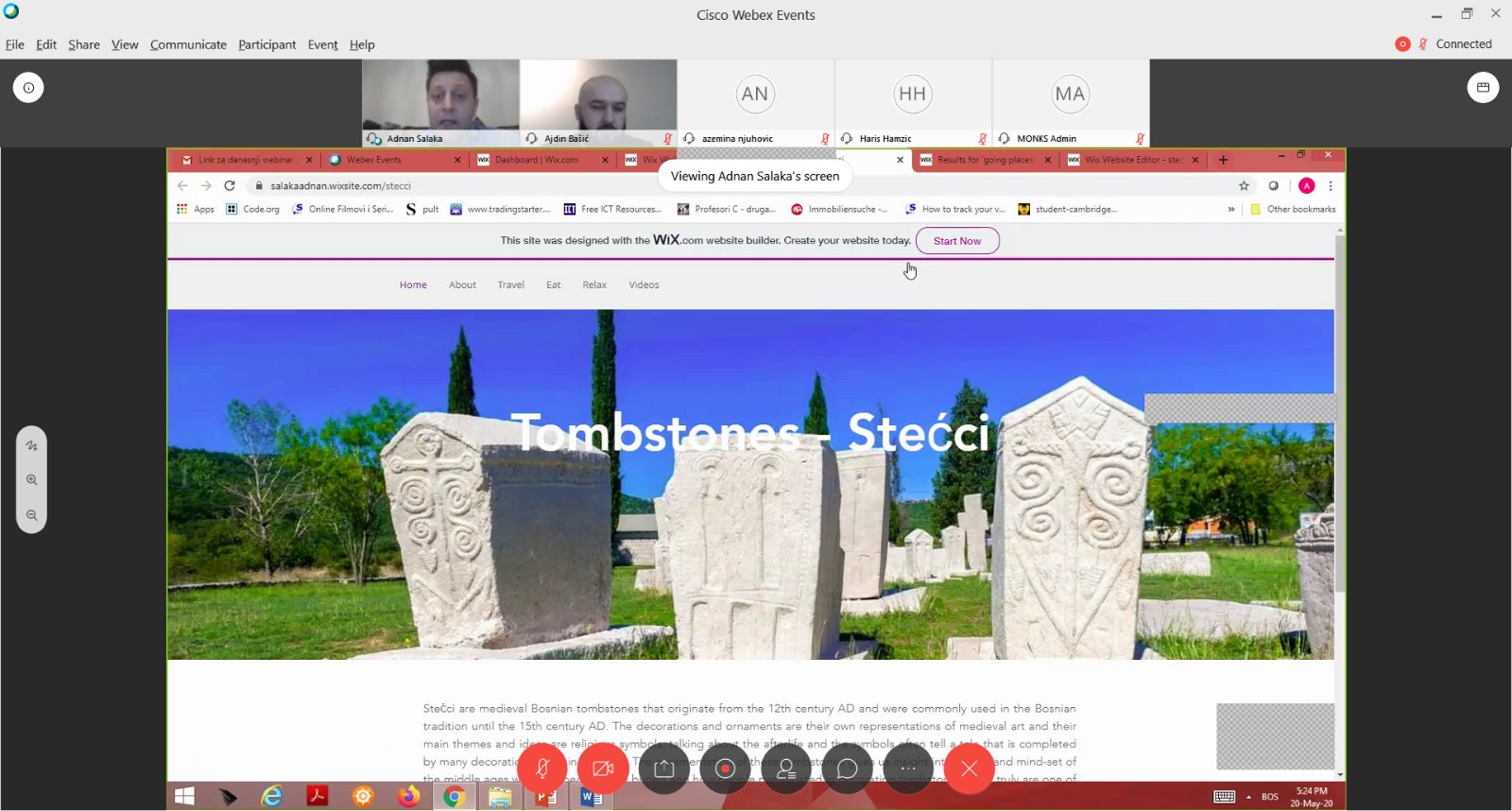This screenshot has width=1512, height=811.
Task: Open the chat bubble panel
Action: pyautogui.click(x=847, y=768)
